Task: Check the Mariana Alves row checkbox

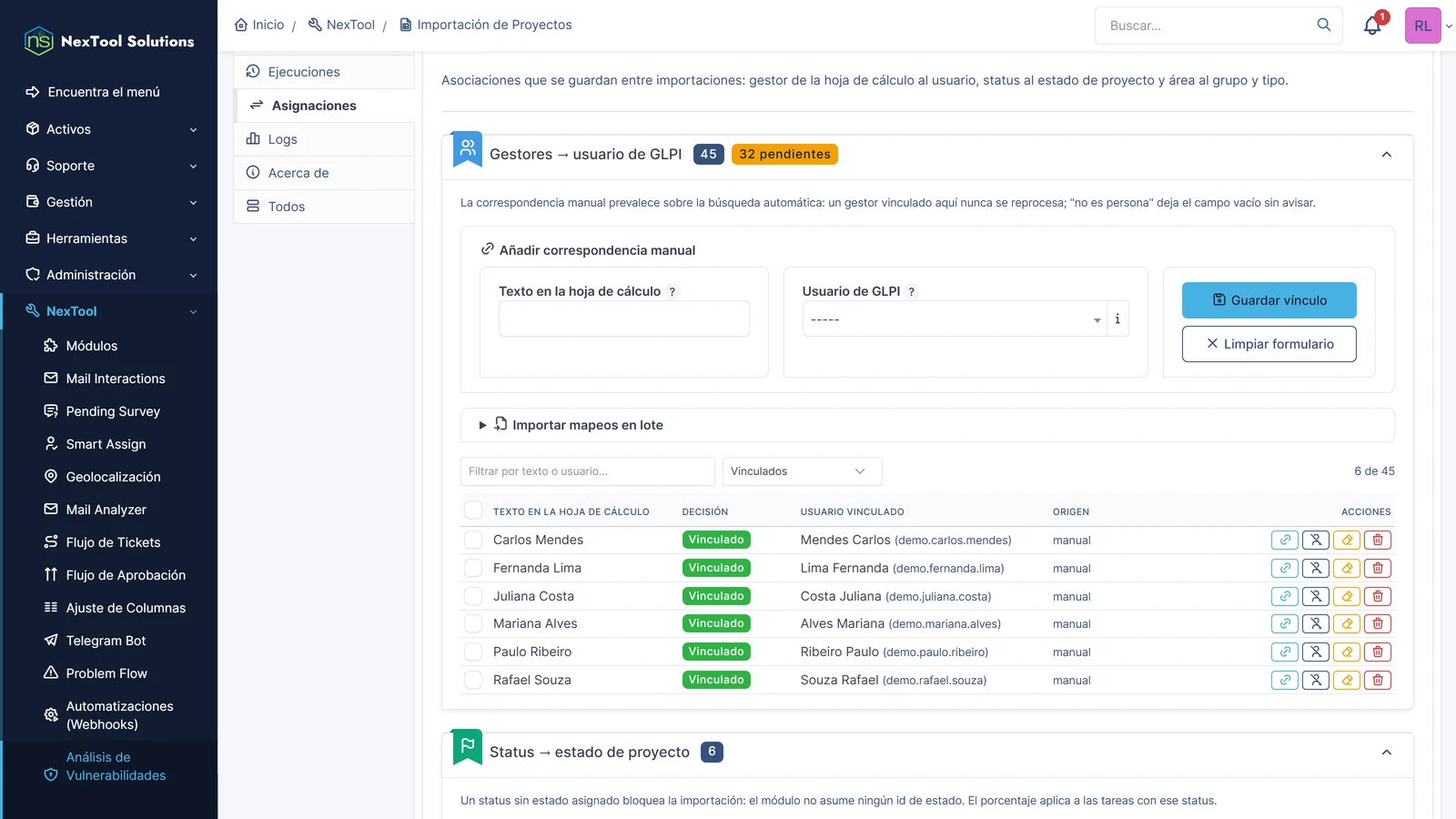Action: (473, 623)
